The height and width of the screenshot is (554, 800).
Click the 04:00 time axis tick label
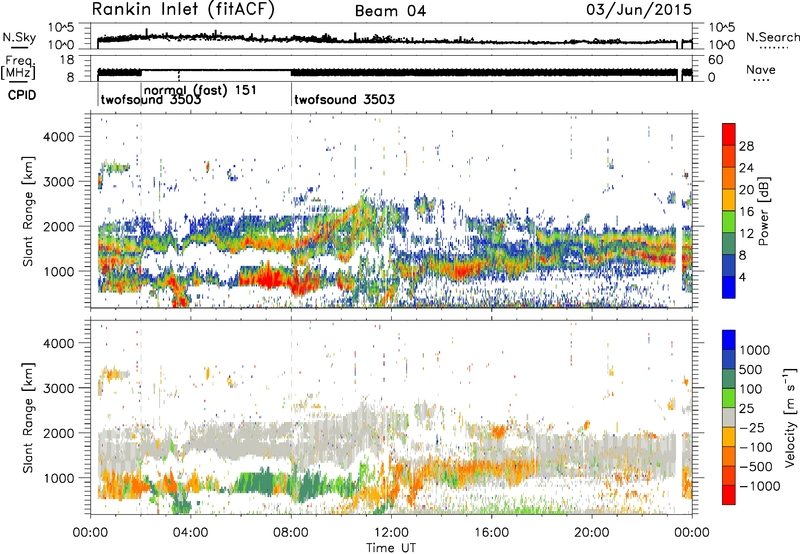pos(191,533)
